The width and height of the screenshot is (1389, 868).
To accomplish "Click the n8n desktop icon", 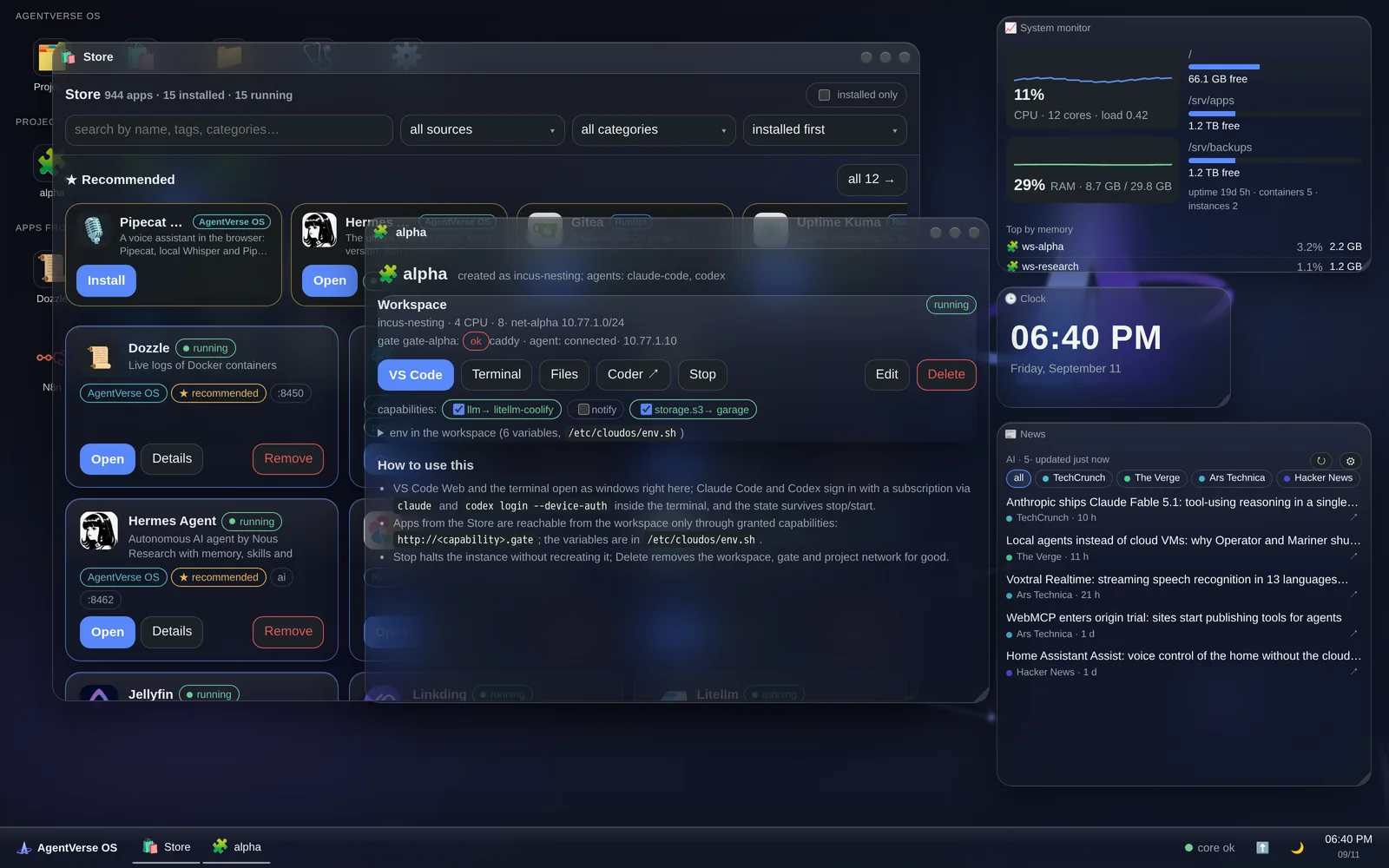I will tap(45, 358).
